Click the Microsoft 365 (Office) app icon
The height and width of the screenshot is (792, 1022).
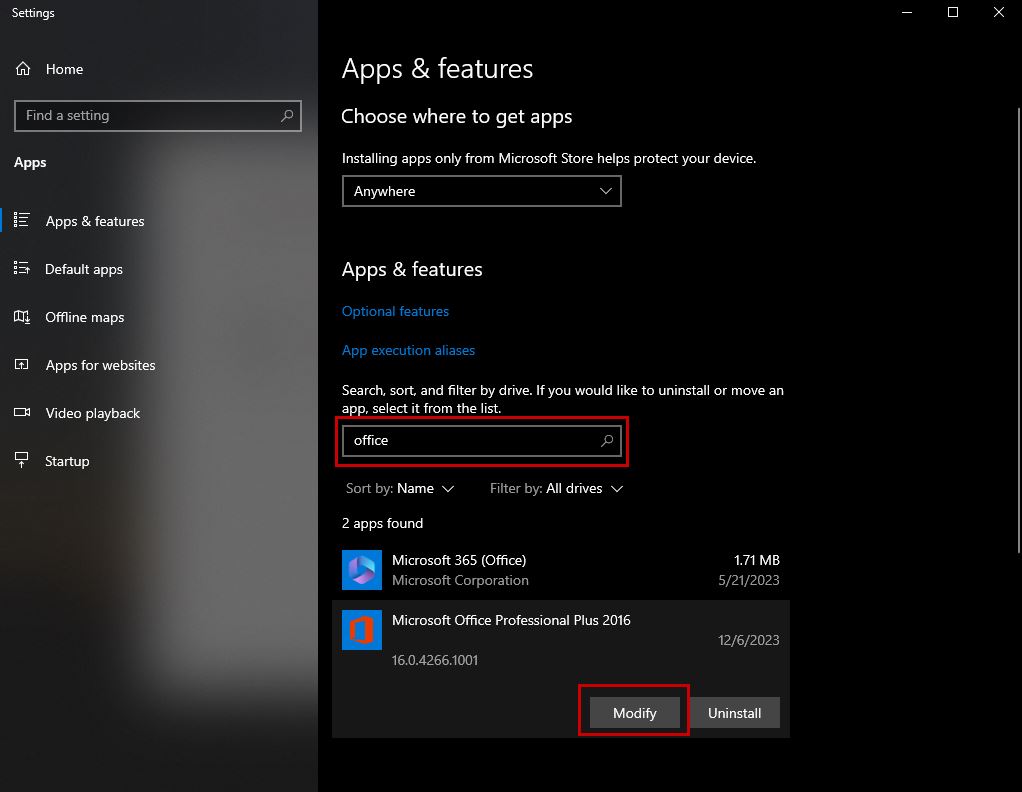[x=362, y=570]
